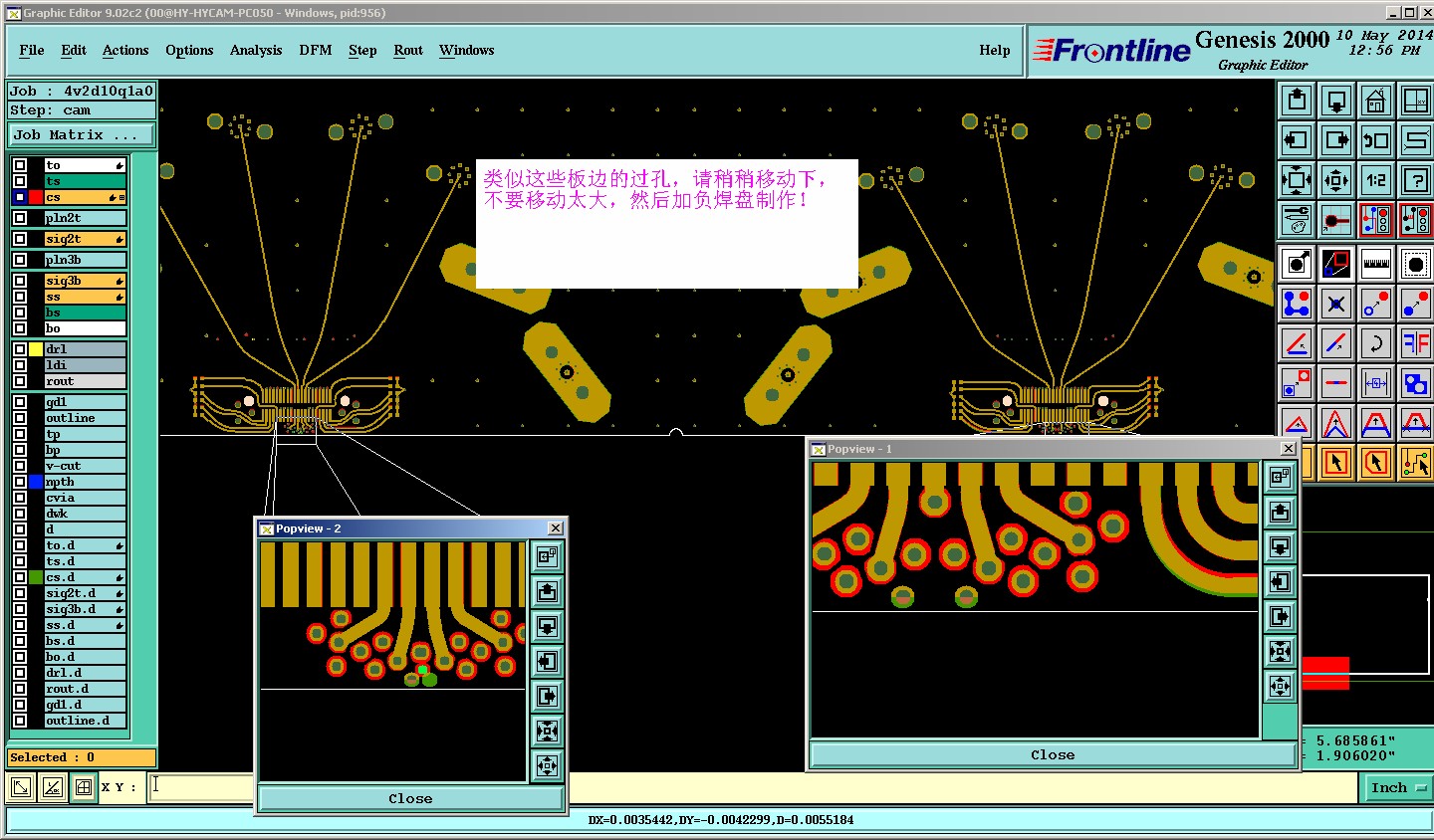Toggle the checkbox for layer pln3b
1434x840 pixels.
coord(20,260)
